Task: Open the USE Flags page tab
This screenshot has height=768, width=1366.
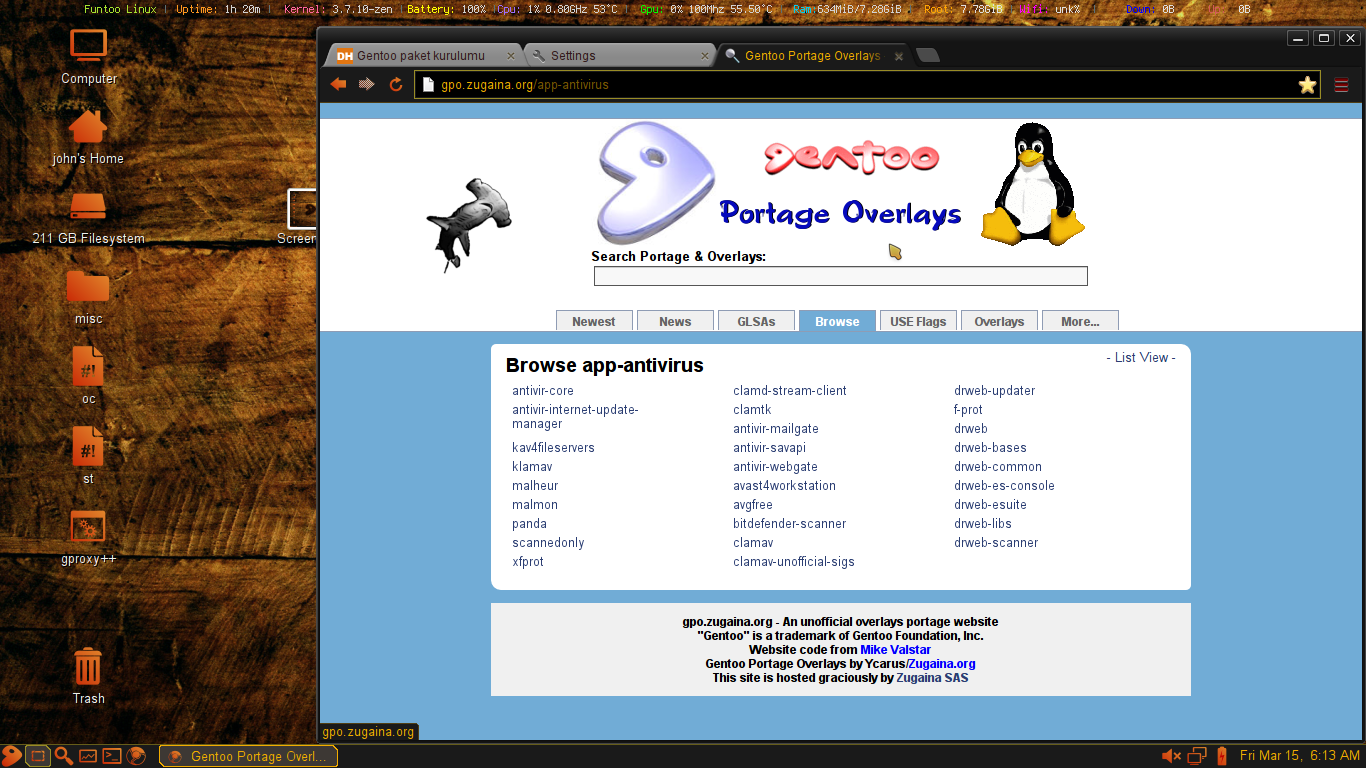Action: (918, 321)
